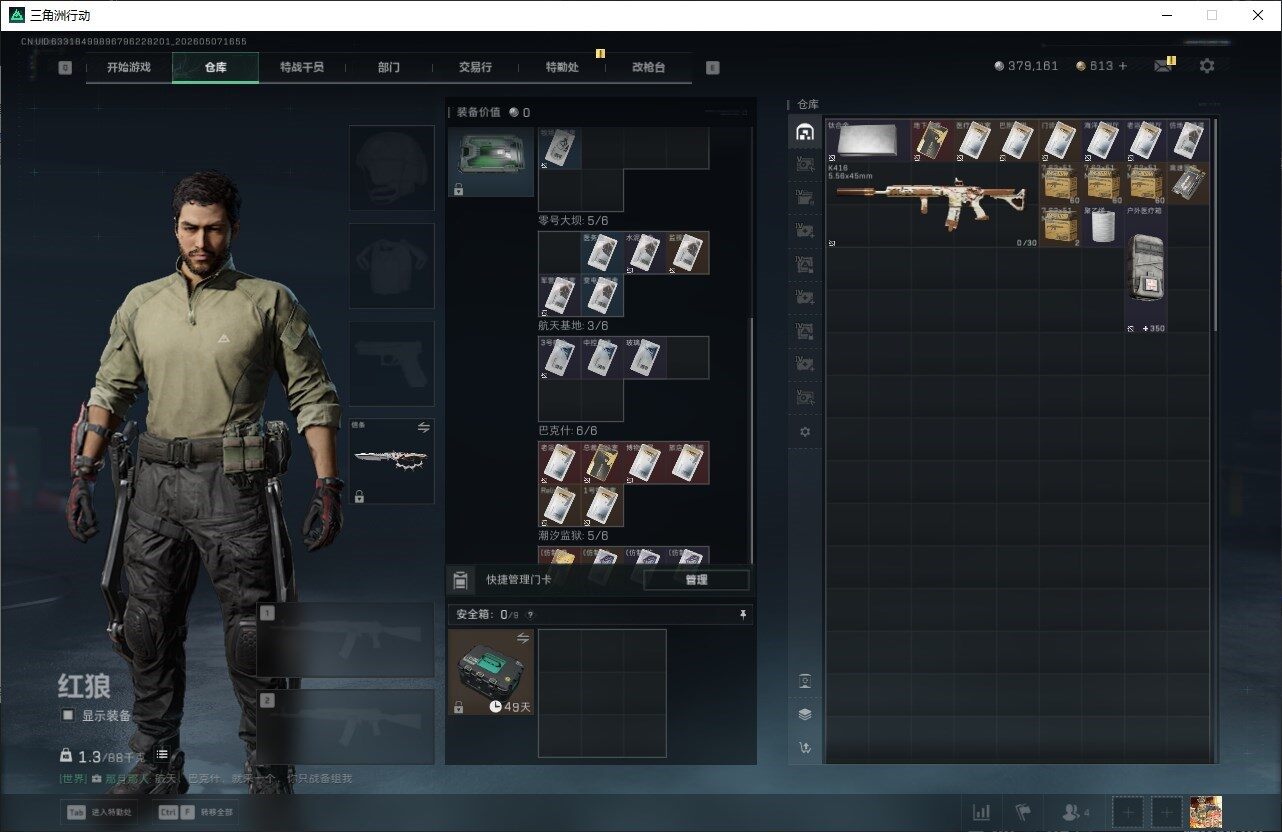The height and width of the screenshot is (832, 1282).
Task: Swap the safe box using arrows icon
Action: (x=522, y=638)
